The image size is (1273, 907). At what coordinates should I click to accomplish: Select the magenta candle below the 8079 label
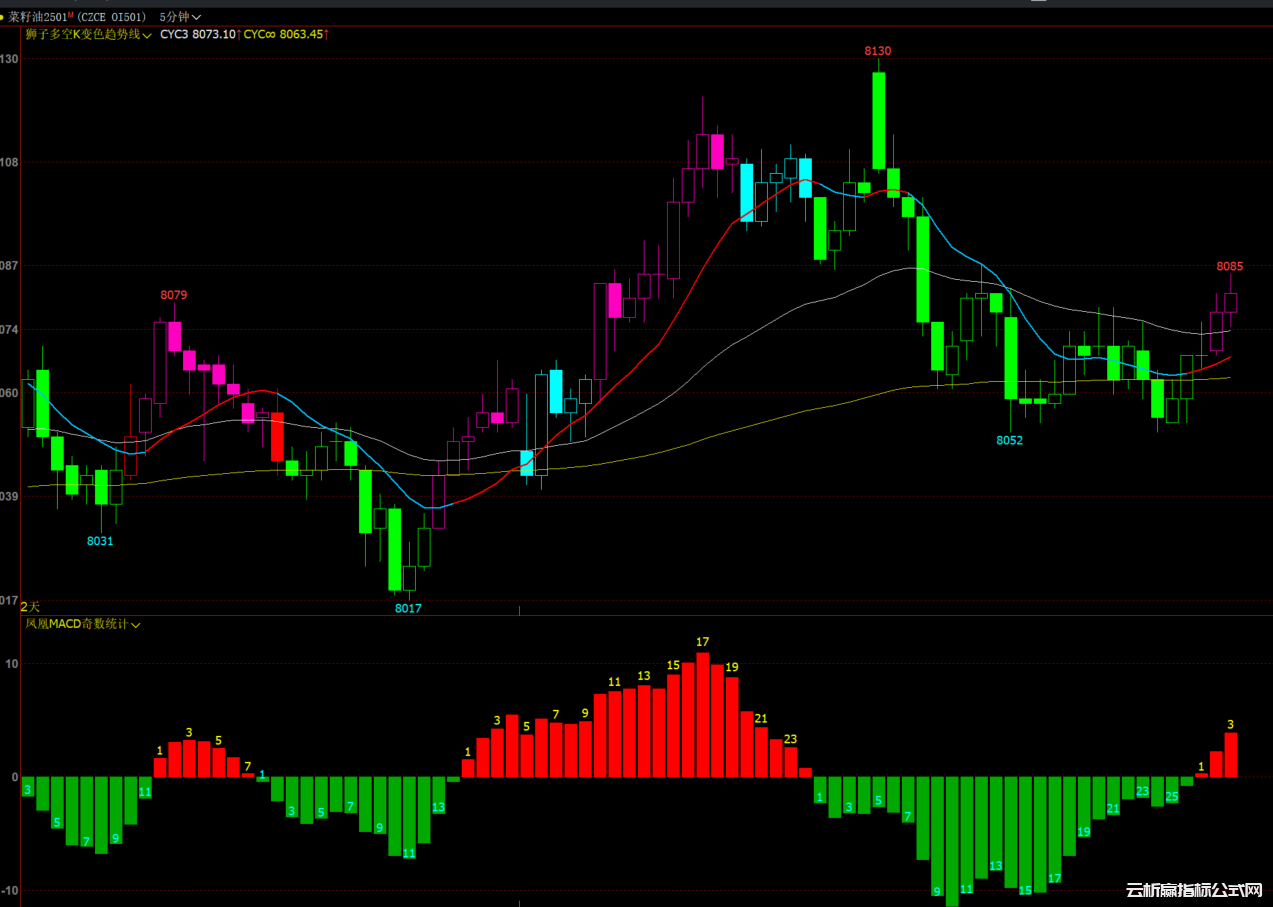(174, 336)
